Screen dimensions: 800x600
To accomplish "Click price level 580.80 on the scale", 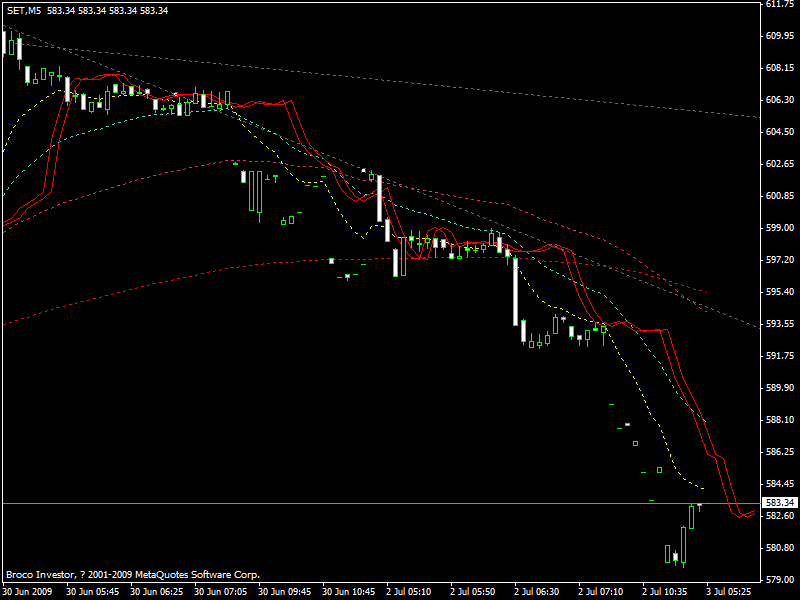I will (x=780, y=548).
